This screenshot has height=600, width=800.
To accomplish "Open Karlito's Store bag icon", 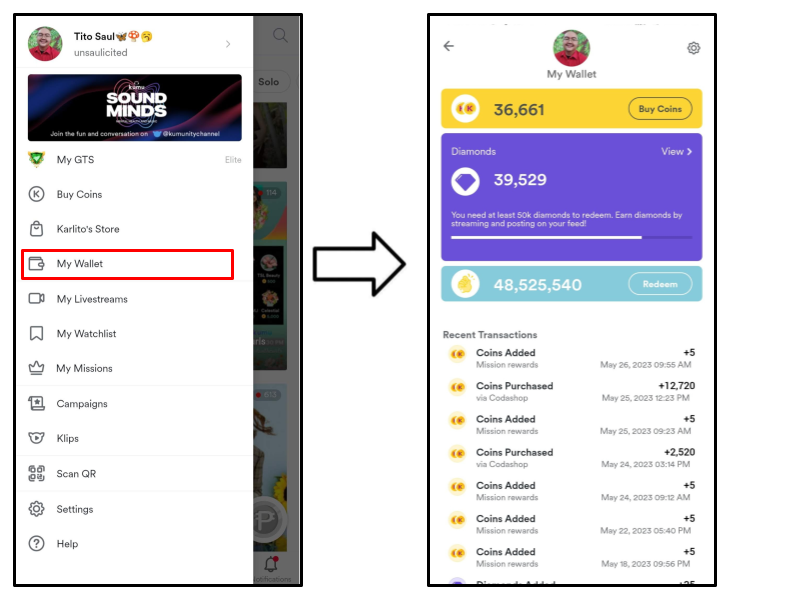I will click(36, 229).
